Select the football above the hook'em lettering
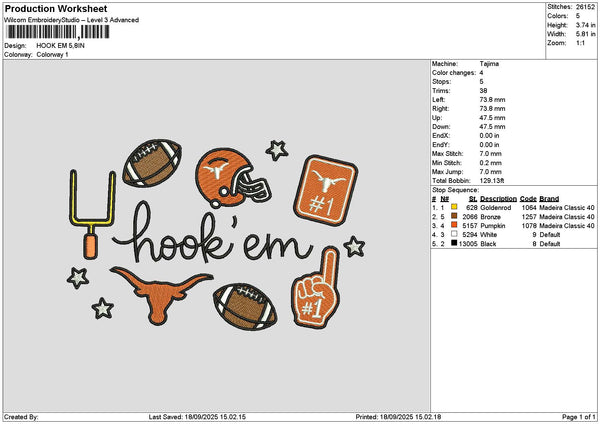The width and height of the screenshot is (600, 424). pos(152,163)
